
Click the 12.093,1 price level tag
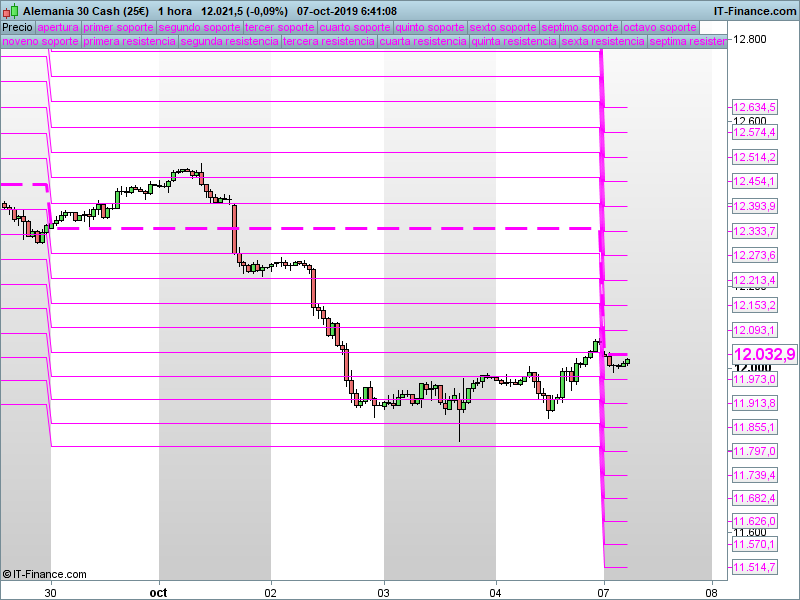click(755, 330)
